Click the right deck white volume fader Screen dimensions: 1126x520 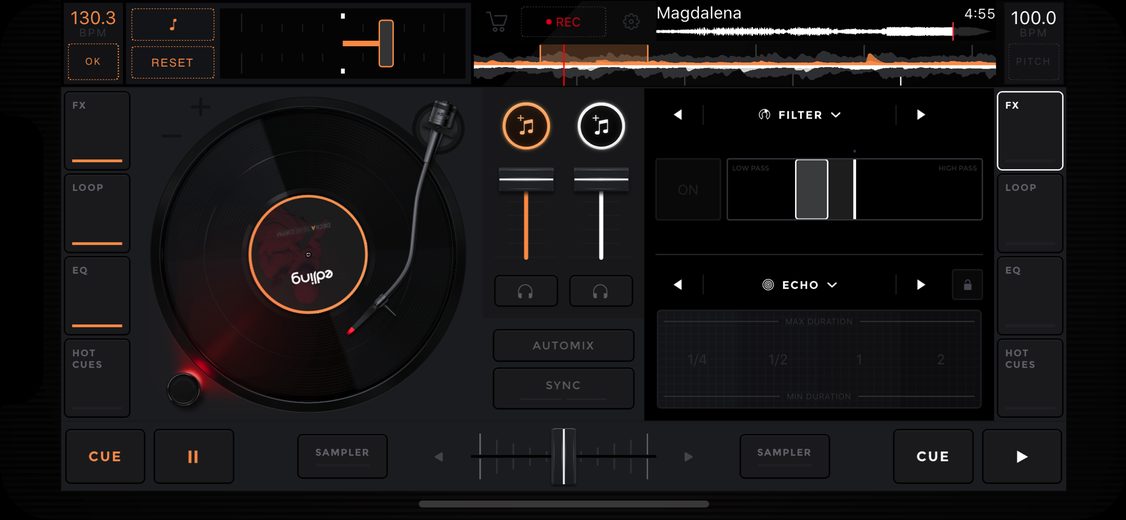pyautogui.click(x=601, y=179)
